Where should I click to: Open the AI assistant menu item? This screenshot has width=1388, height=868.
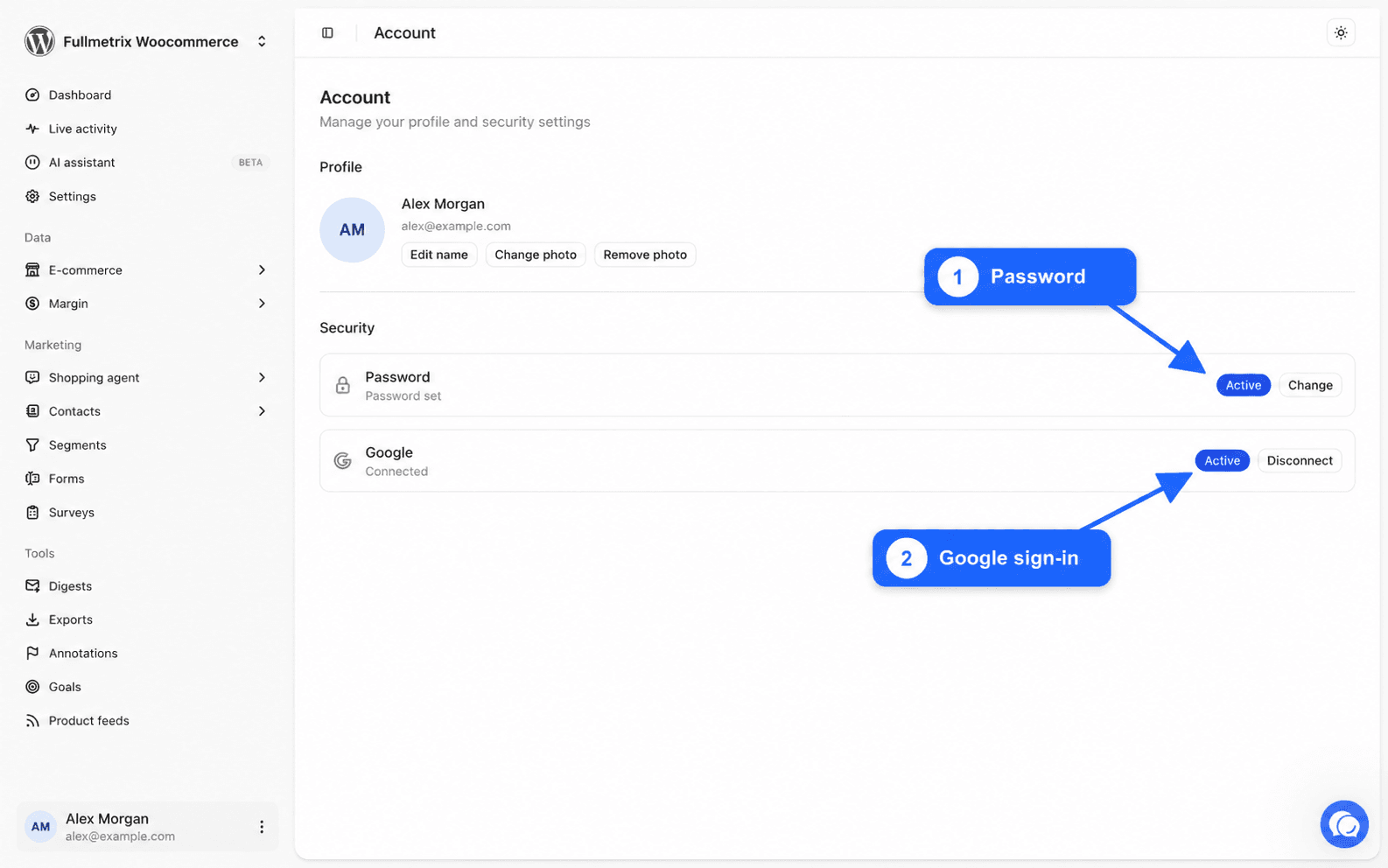click(146, 162)
